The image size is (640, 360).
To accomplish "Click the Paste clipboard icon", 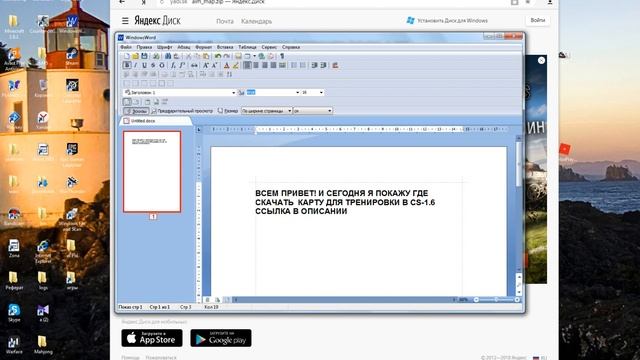I will pyautogui.click(x=206, y=56).
